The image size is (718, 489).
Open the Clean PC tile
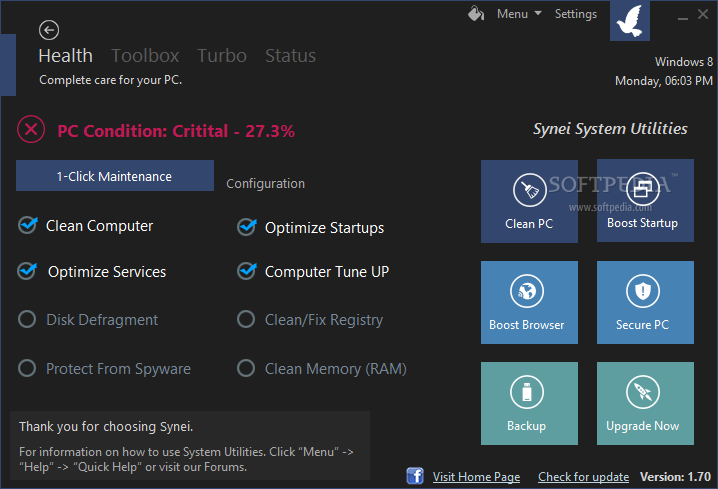529,201
